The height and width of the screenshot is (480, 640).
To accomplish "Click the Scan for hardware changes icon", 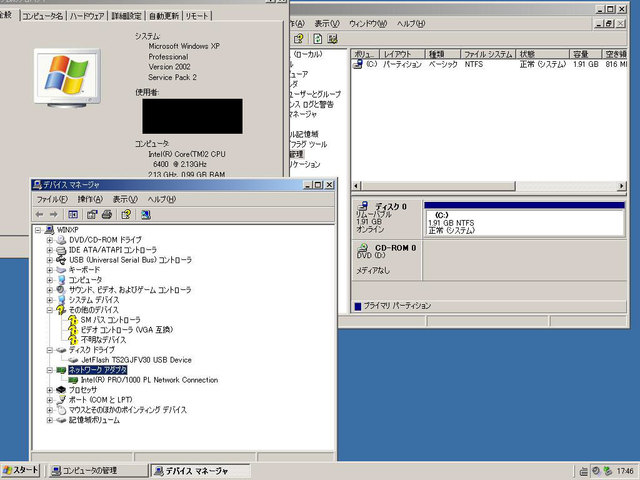I will 146,214.
